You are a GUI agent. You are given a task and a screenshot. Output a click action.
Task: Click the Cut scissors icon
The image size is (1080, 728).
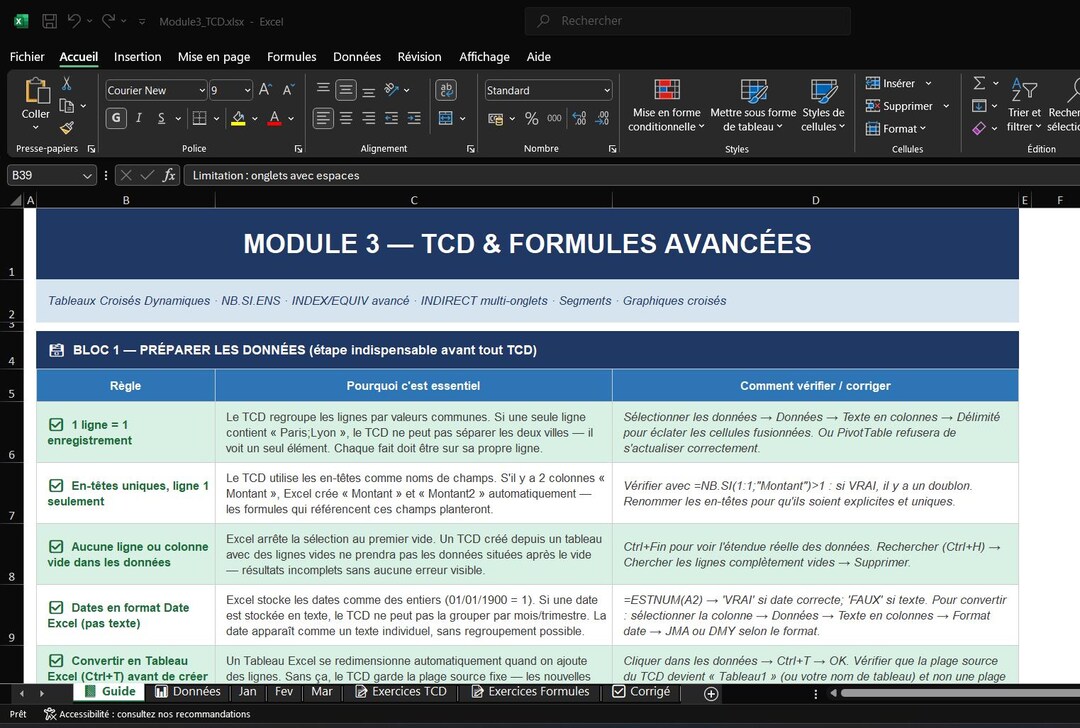67,83
